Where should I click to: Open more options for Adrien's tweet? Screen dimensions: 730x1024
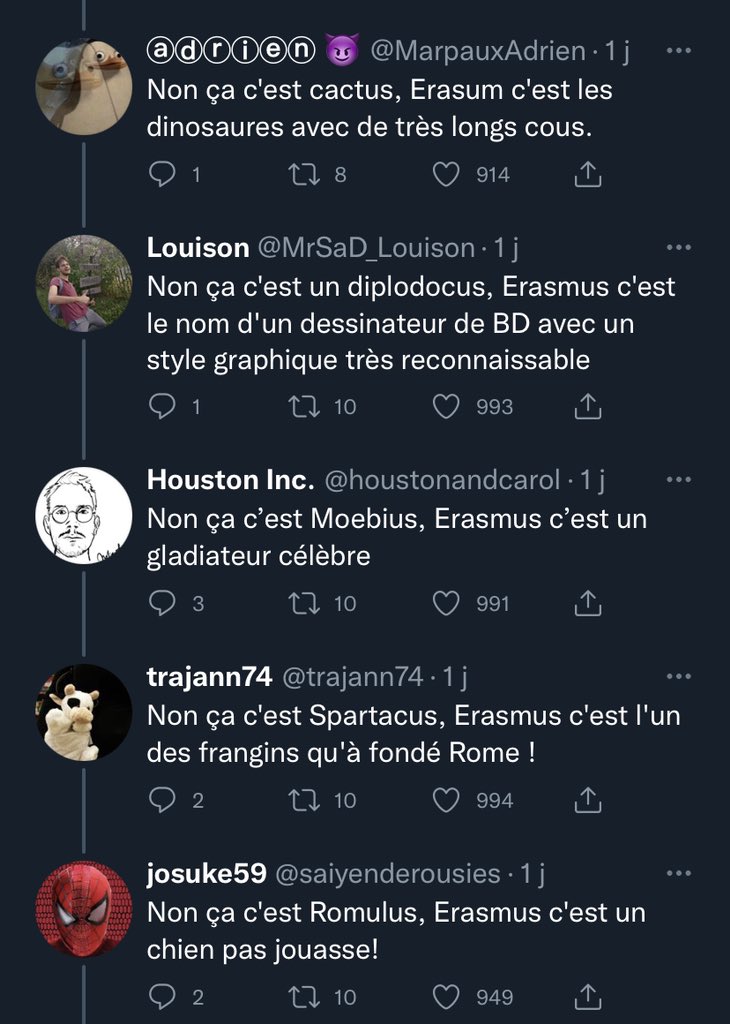click(679, 50)
